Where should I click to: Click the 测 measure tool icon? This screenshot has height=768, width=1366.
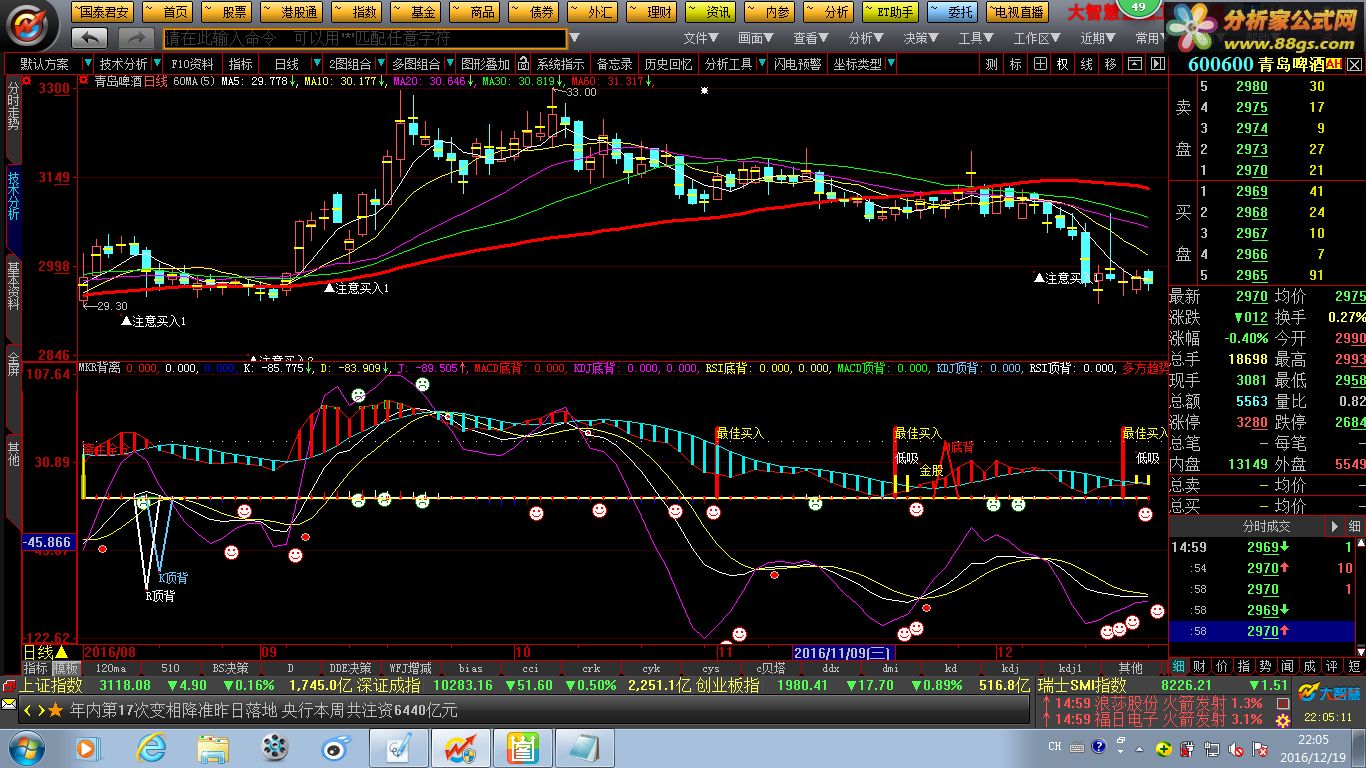click(x=991, y=64)
